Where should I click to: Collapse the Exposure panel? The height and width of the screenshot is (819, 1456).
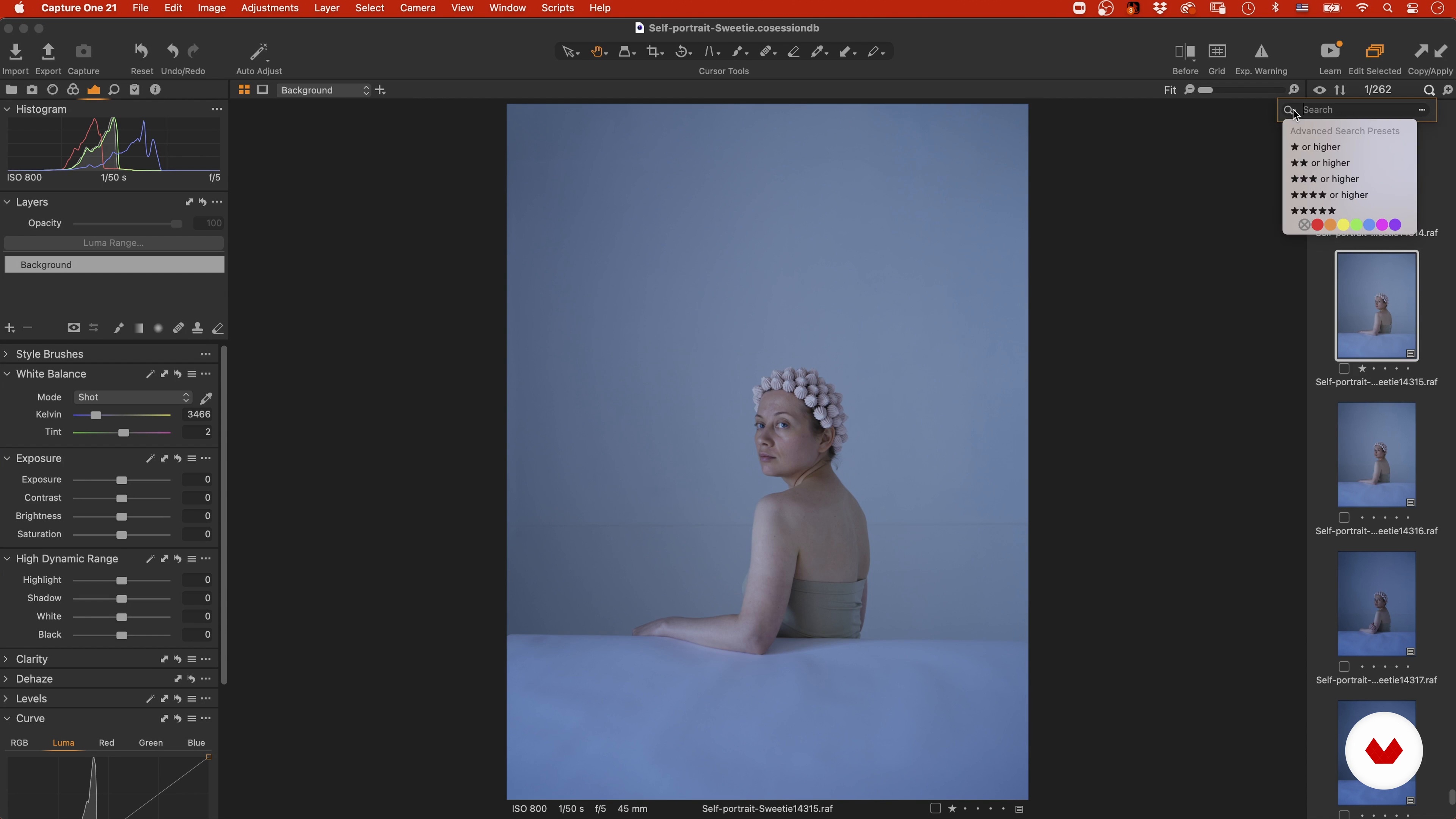pos(7,459)
